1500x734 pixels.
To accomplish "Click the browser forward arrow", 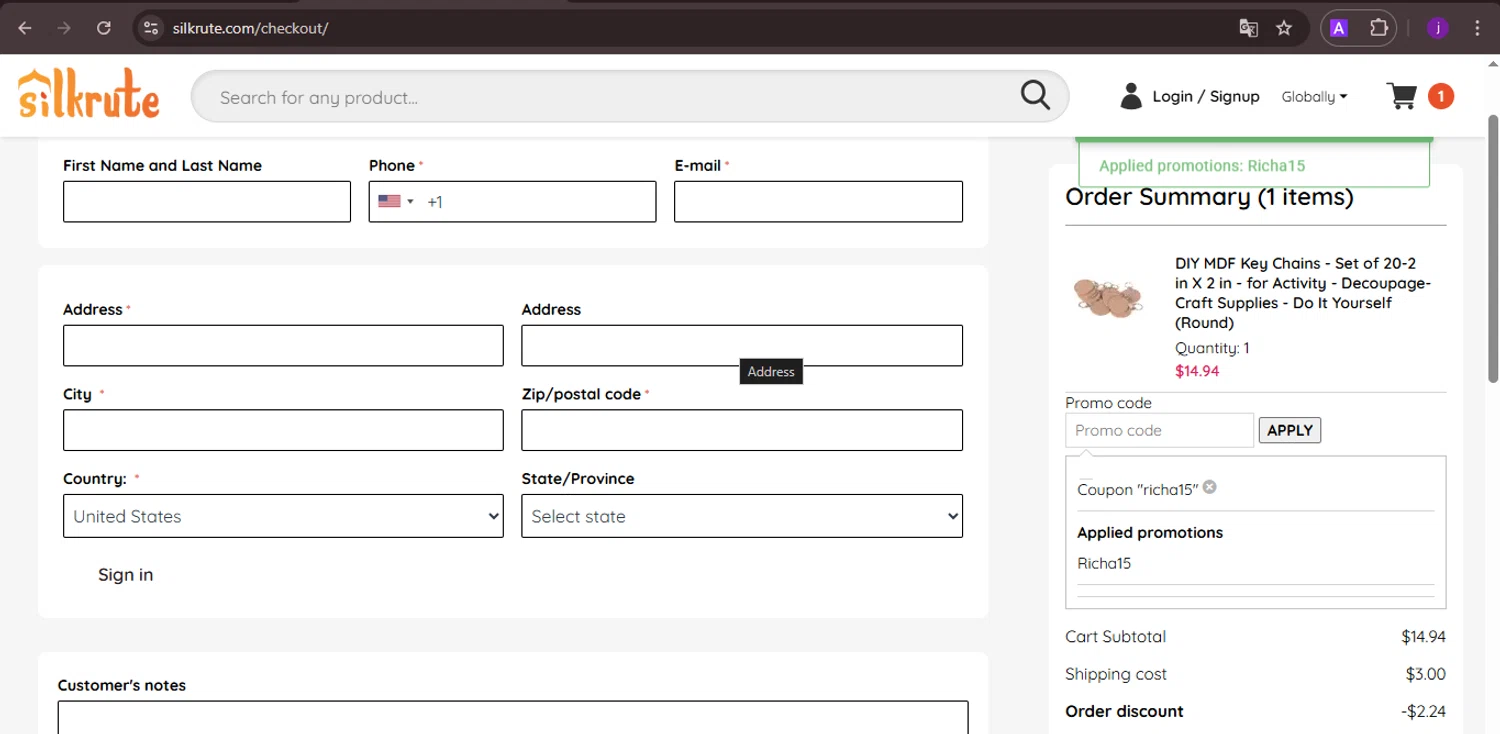I will 64,28.
